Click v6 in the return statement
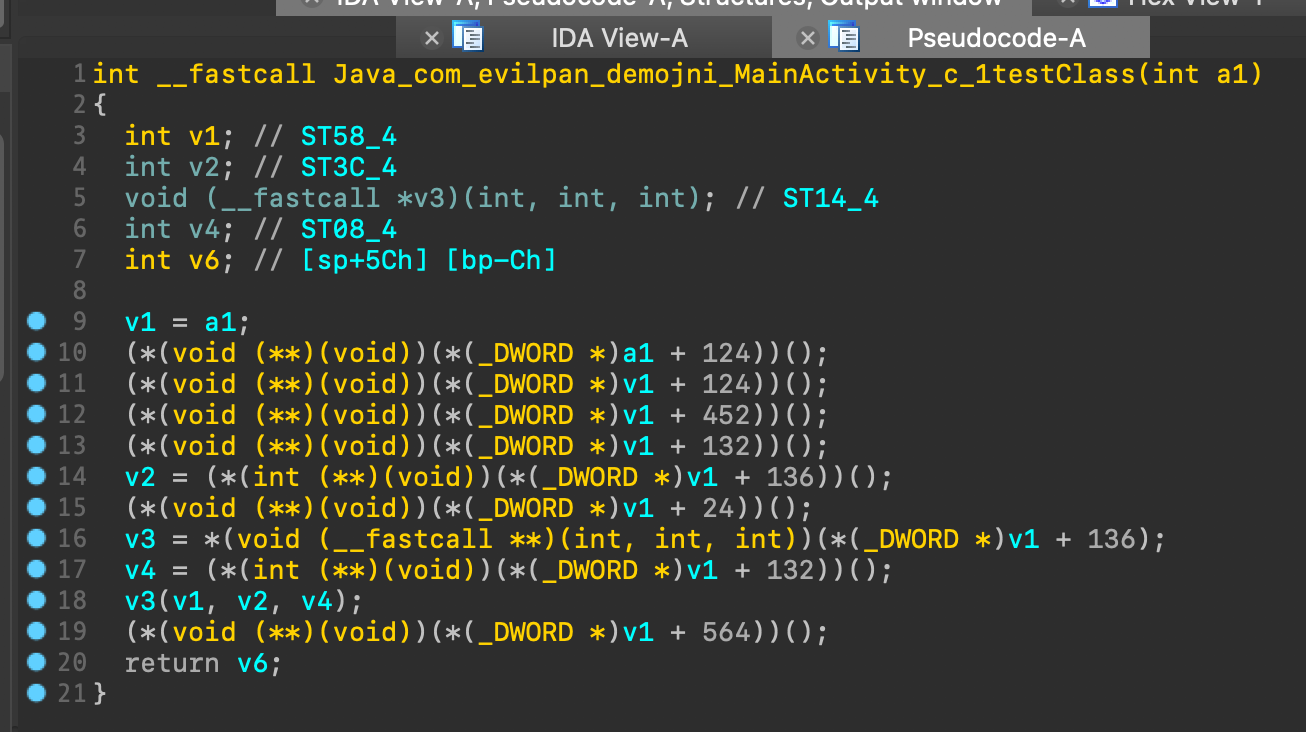Screen dimensions: 1306x732 pos(252,663)
